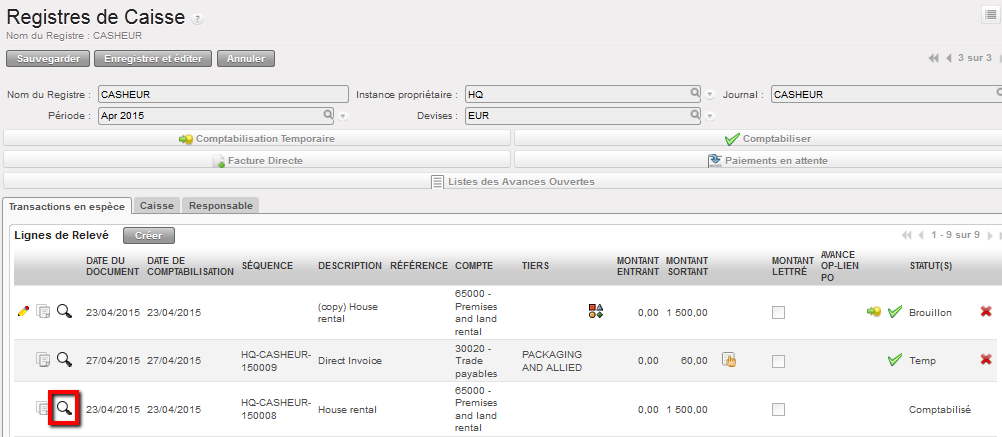
Task: Click the invoice hand icon on Direct Invoice row
Action: tap(729, 360)
